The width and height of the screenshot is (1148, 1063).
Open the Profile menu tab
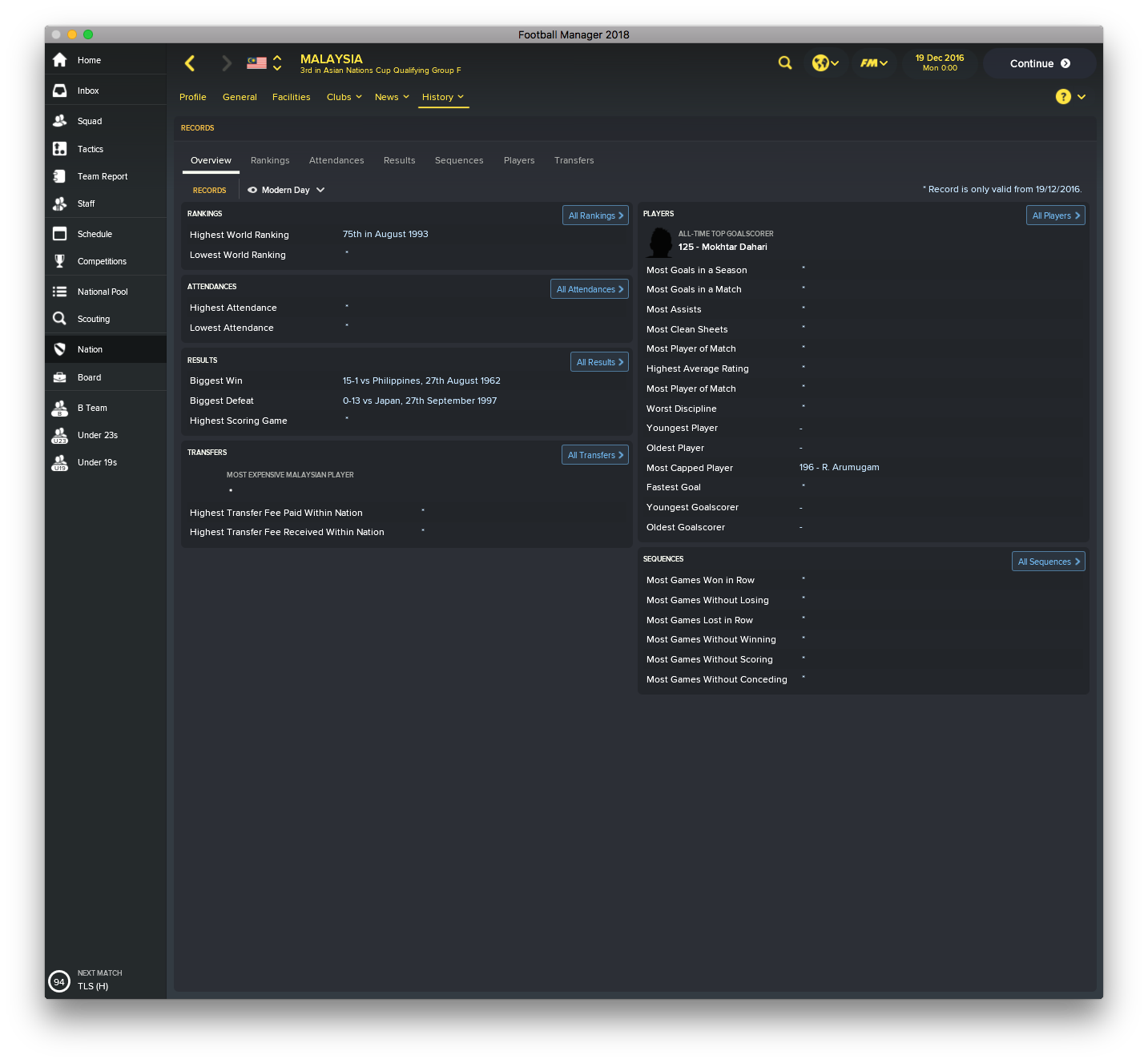click(x=193, y=97)
